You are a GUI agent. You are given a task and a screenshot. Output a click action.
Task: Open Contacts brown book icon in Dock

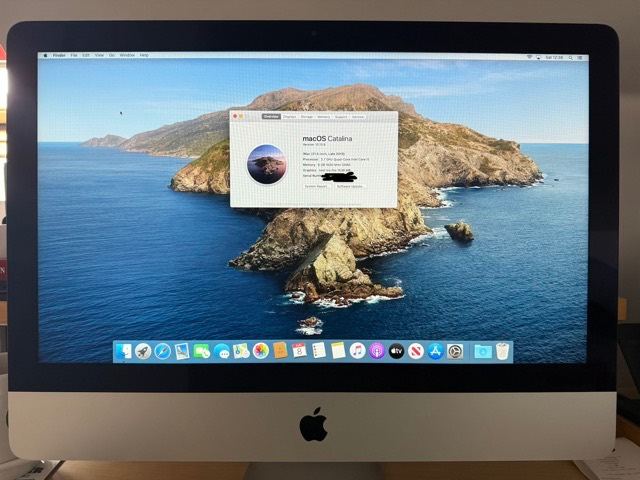click(280, 351)
